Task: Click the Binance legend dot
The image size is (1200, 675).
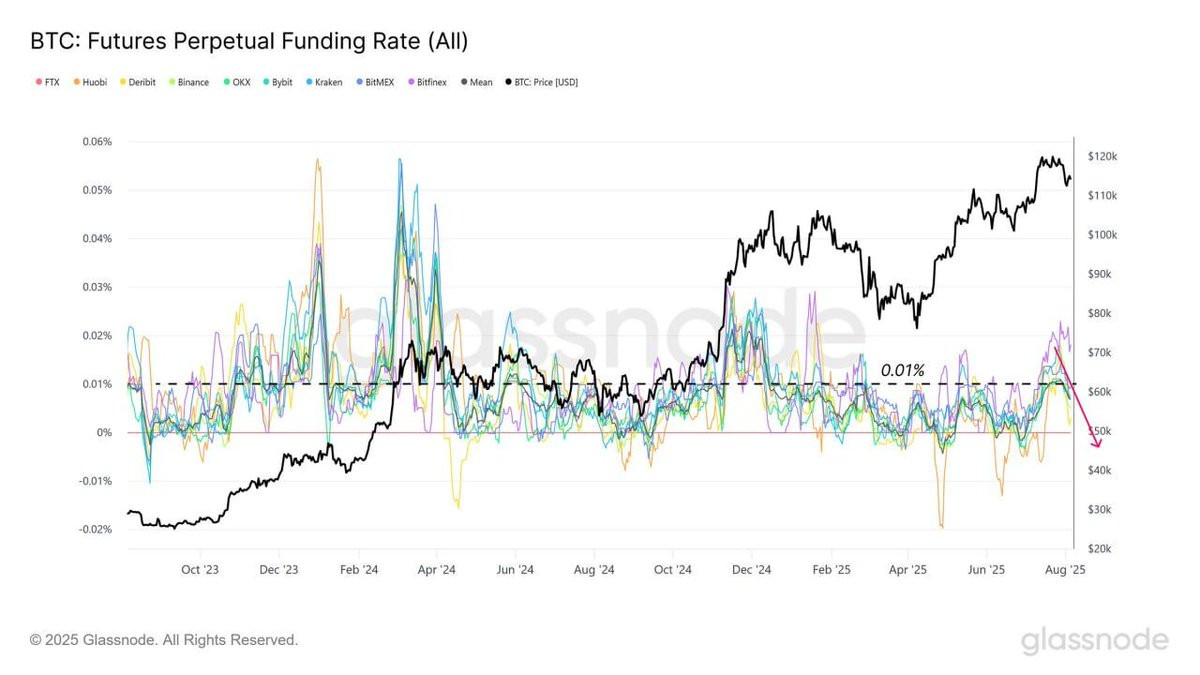Action: (171, 82)
